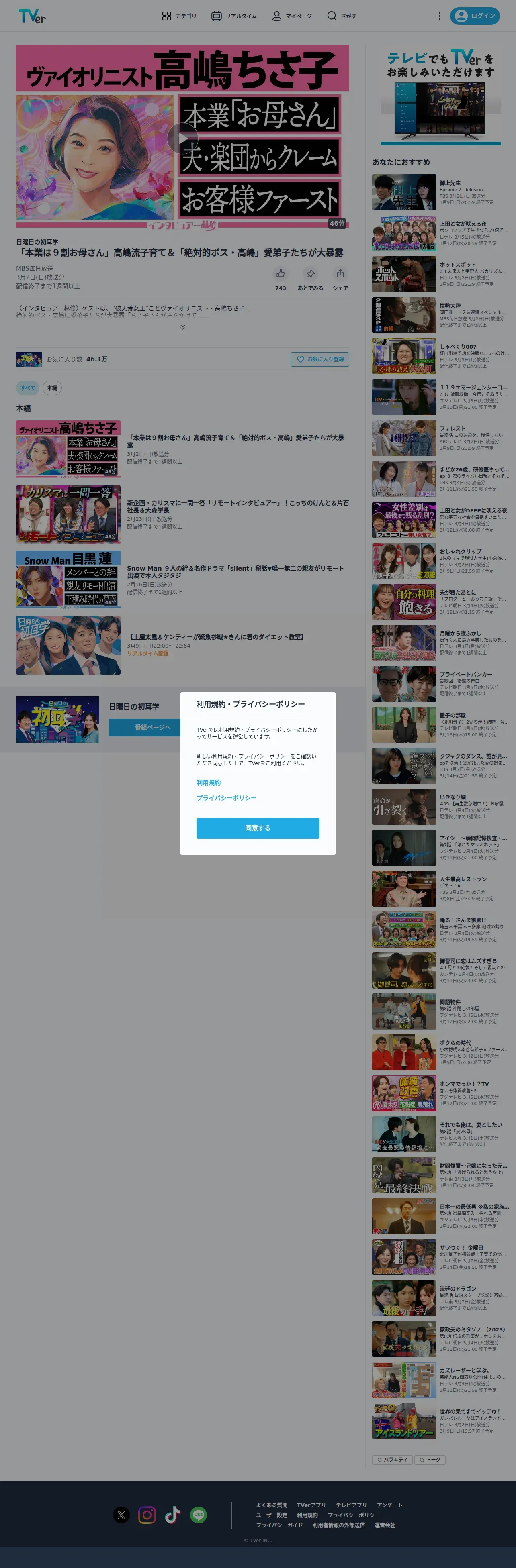Open recommended show 世界の果てまでイッテQ！
516x1568 pixels.
[x=440, y=1421]
